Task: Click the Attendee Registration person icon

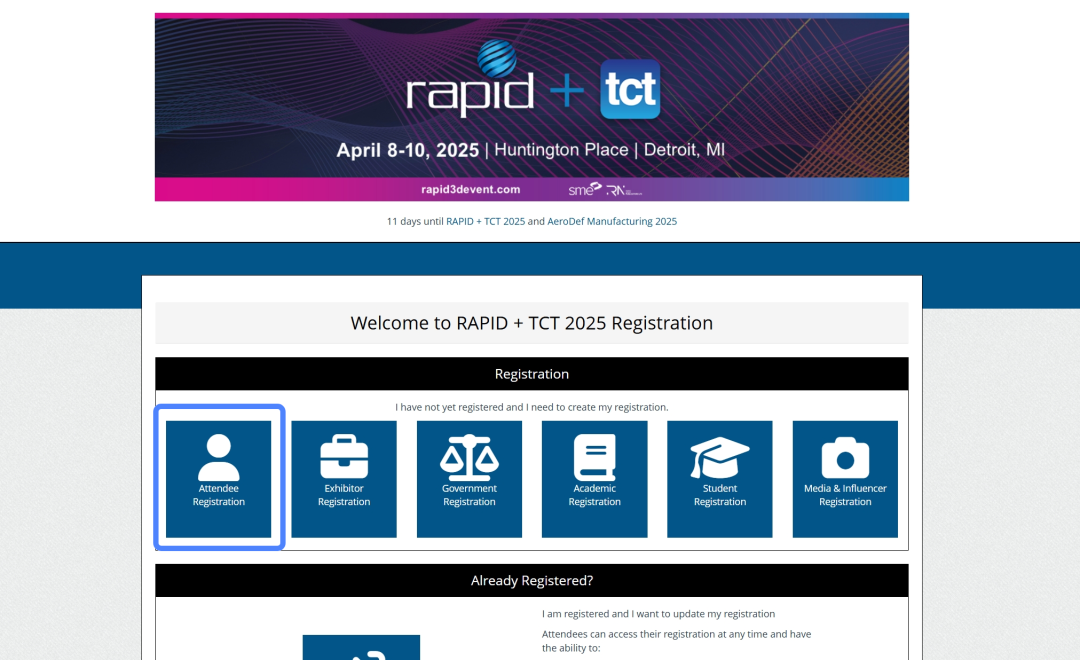Action: point(218,457)
